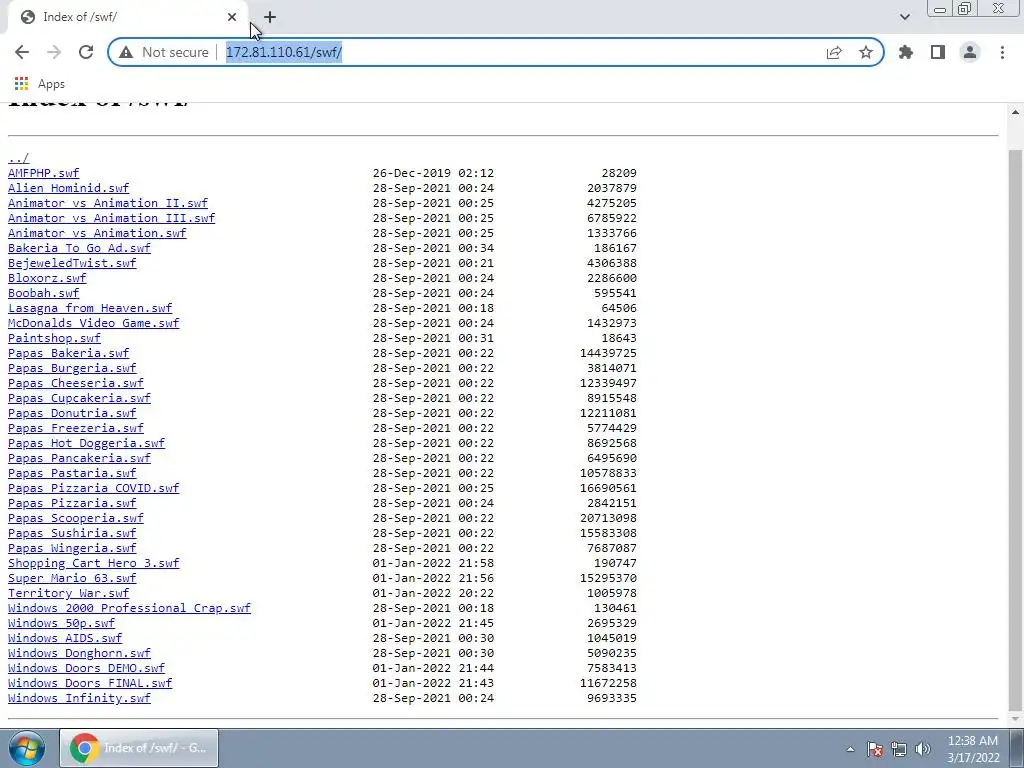Open Lasagna from Heaven.swf link
The height and width of the screenshot is (768, 1024).
click(x=90, y=308)
